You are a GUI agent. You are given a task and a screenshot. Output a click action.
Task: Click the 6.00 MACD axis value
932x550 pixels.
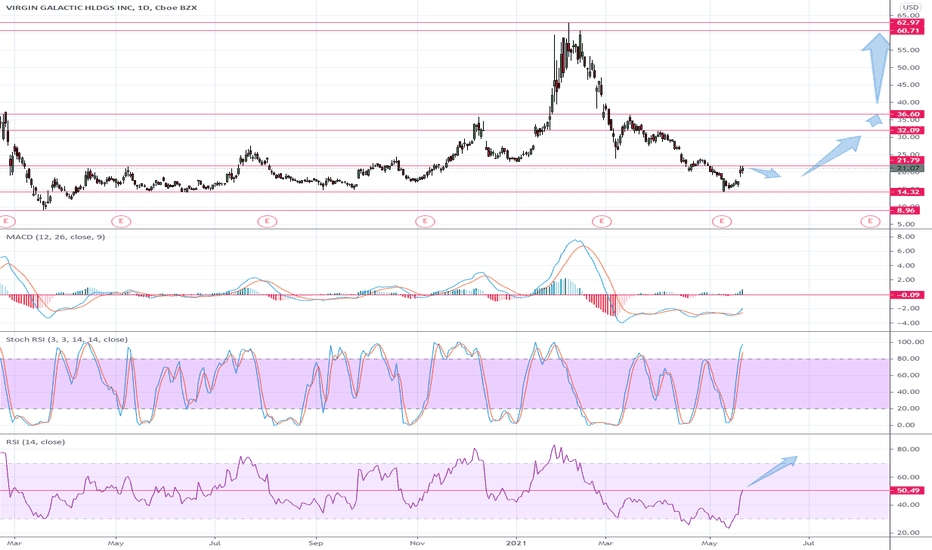[x=906, y=251]
